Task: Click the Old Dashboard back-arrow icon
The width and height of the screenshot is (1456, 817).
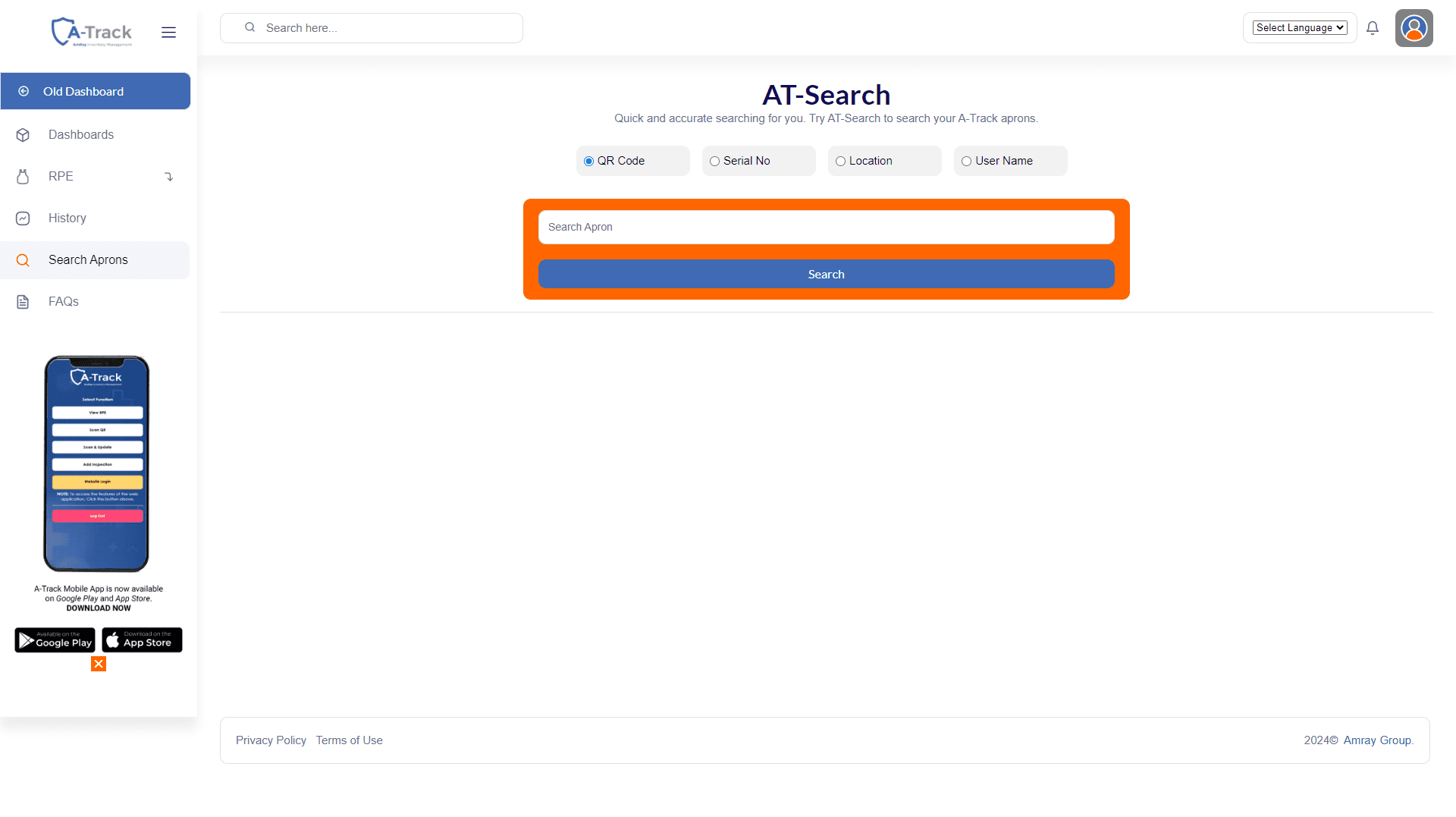Action: pyautogui.click(x=24, y=91)
